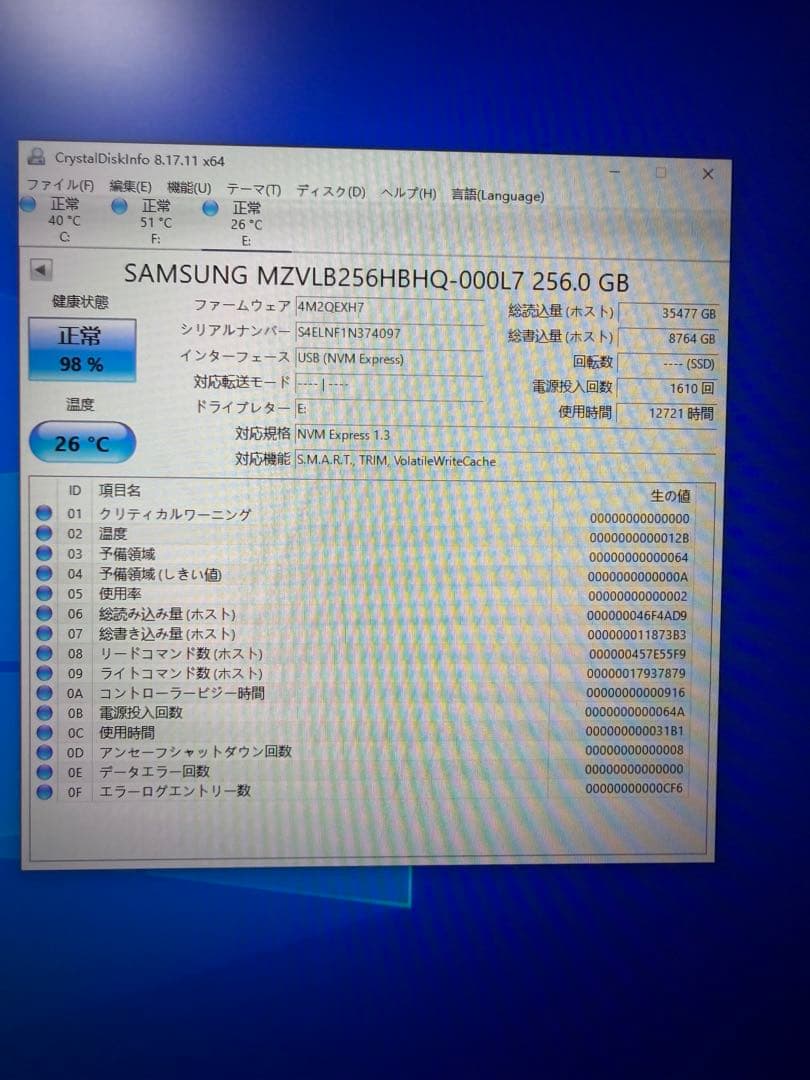Maximize the CrystalDiskInfo window
The width and height of the screenshot is (810, 1080).
pos(661,173)
